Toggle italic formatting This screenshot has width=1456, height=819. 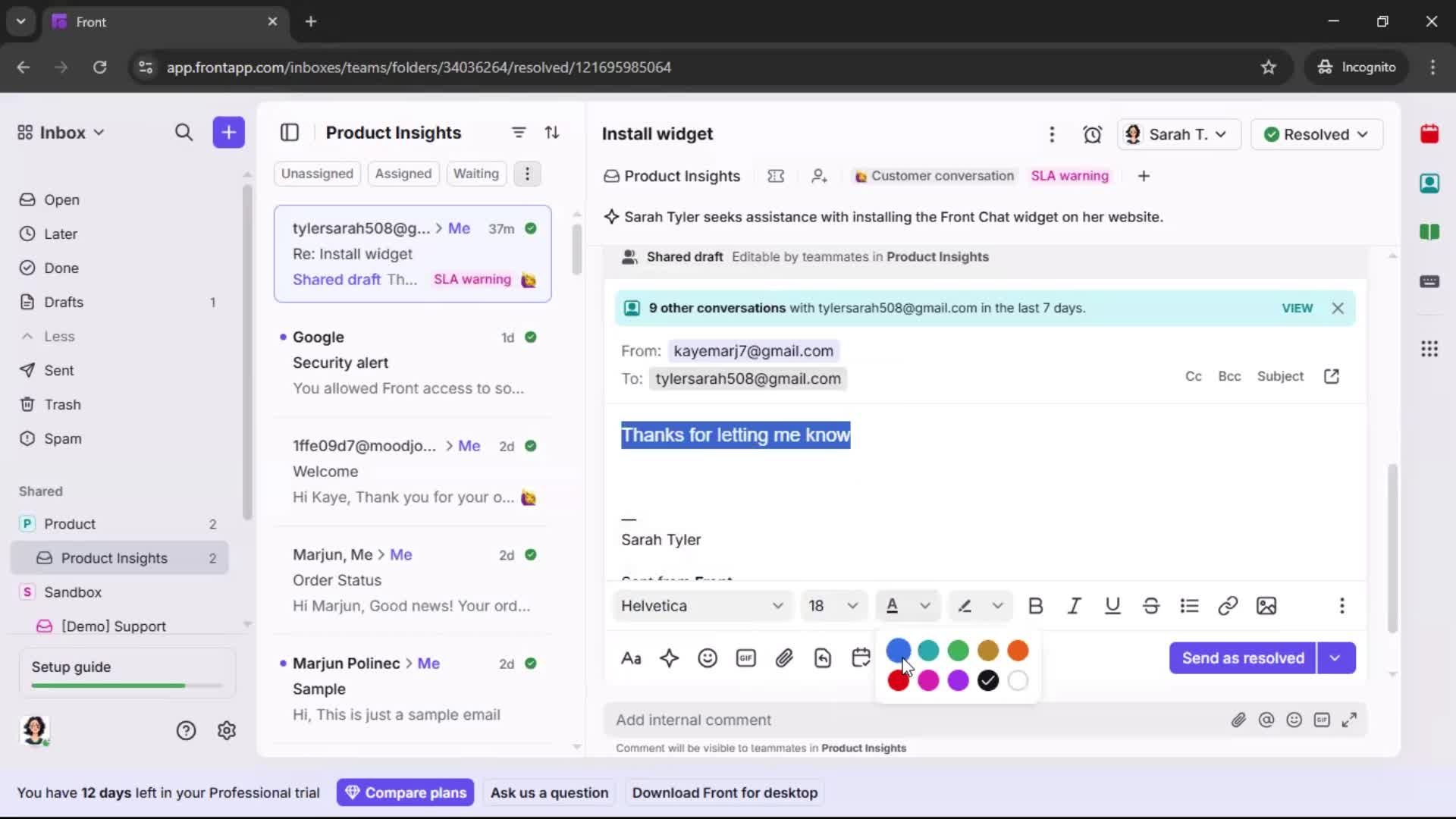click(1075, 606)
